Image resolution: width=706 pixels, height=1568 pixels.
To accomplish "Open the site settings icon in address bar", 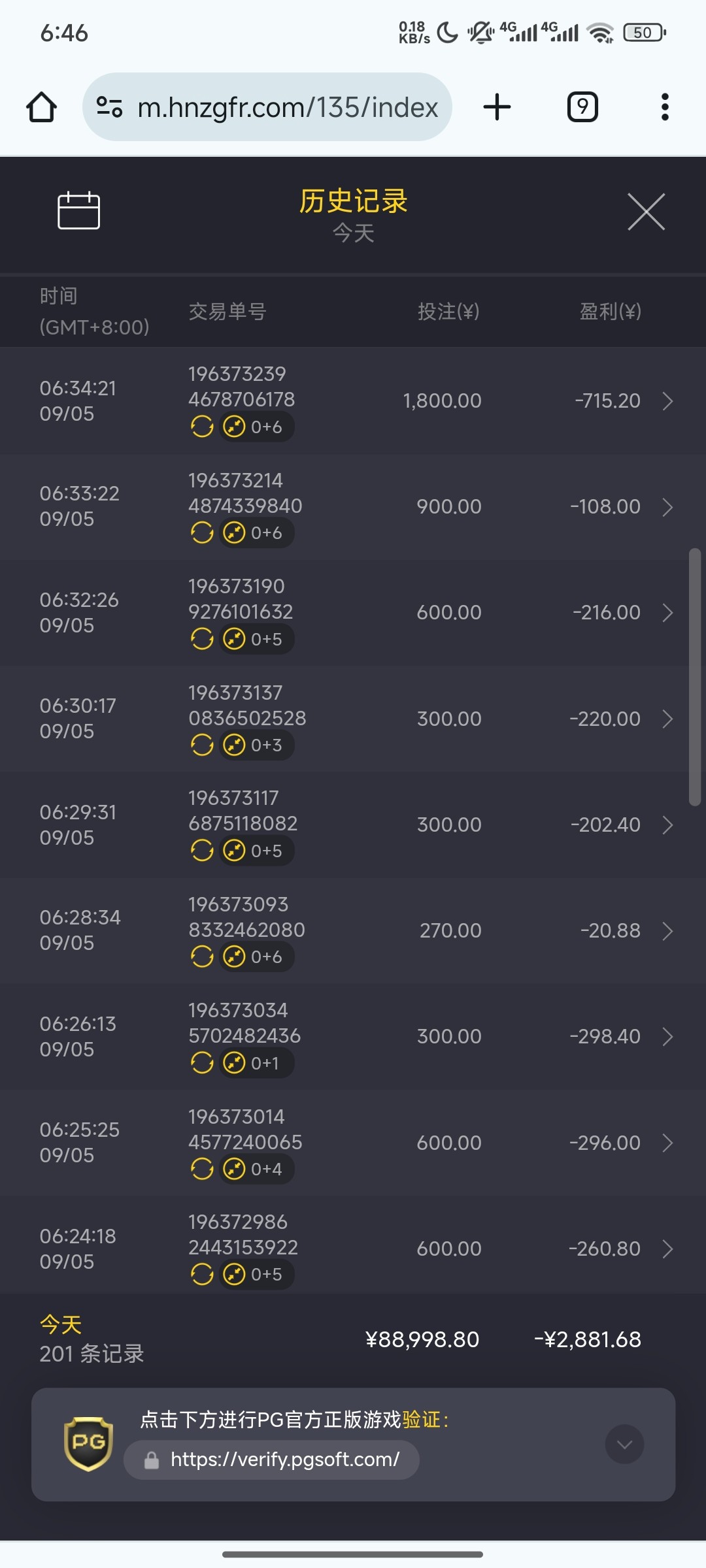I will pos(109,107).
